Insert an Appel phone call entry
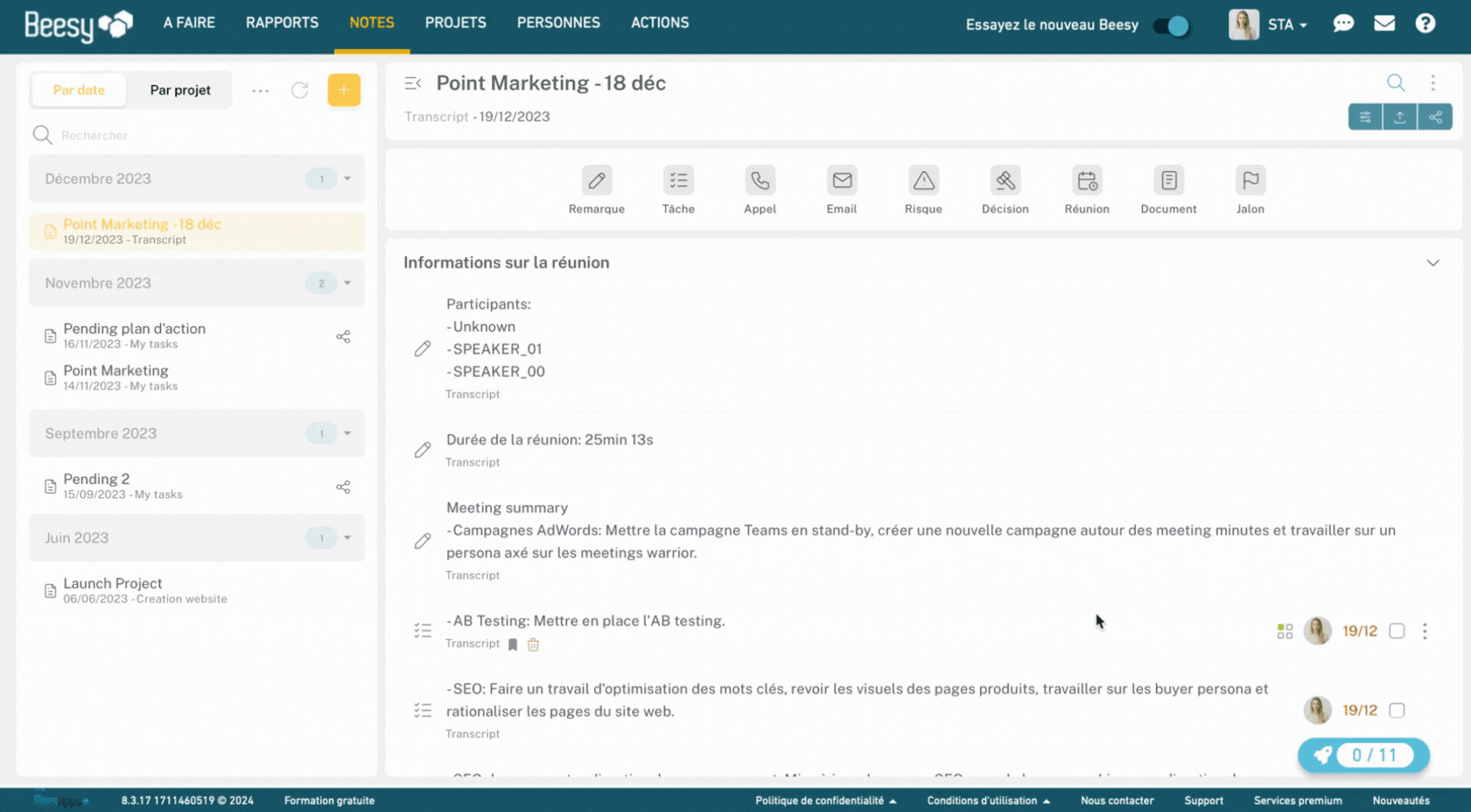 tap(759, 190)
